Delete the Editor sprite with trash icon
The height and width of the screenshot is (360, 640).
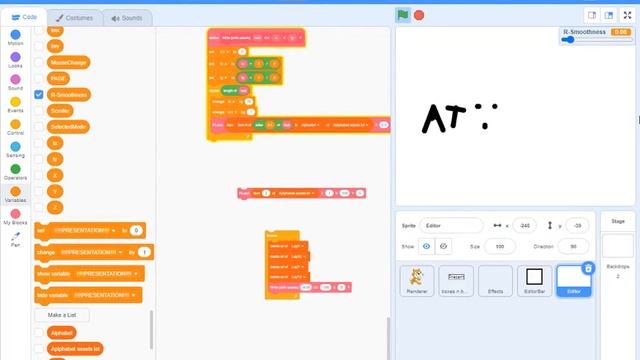click(588, 268)
